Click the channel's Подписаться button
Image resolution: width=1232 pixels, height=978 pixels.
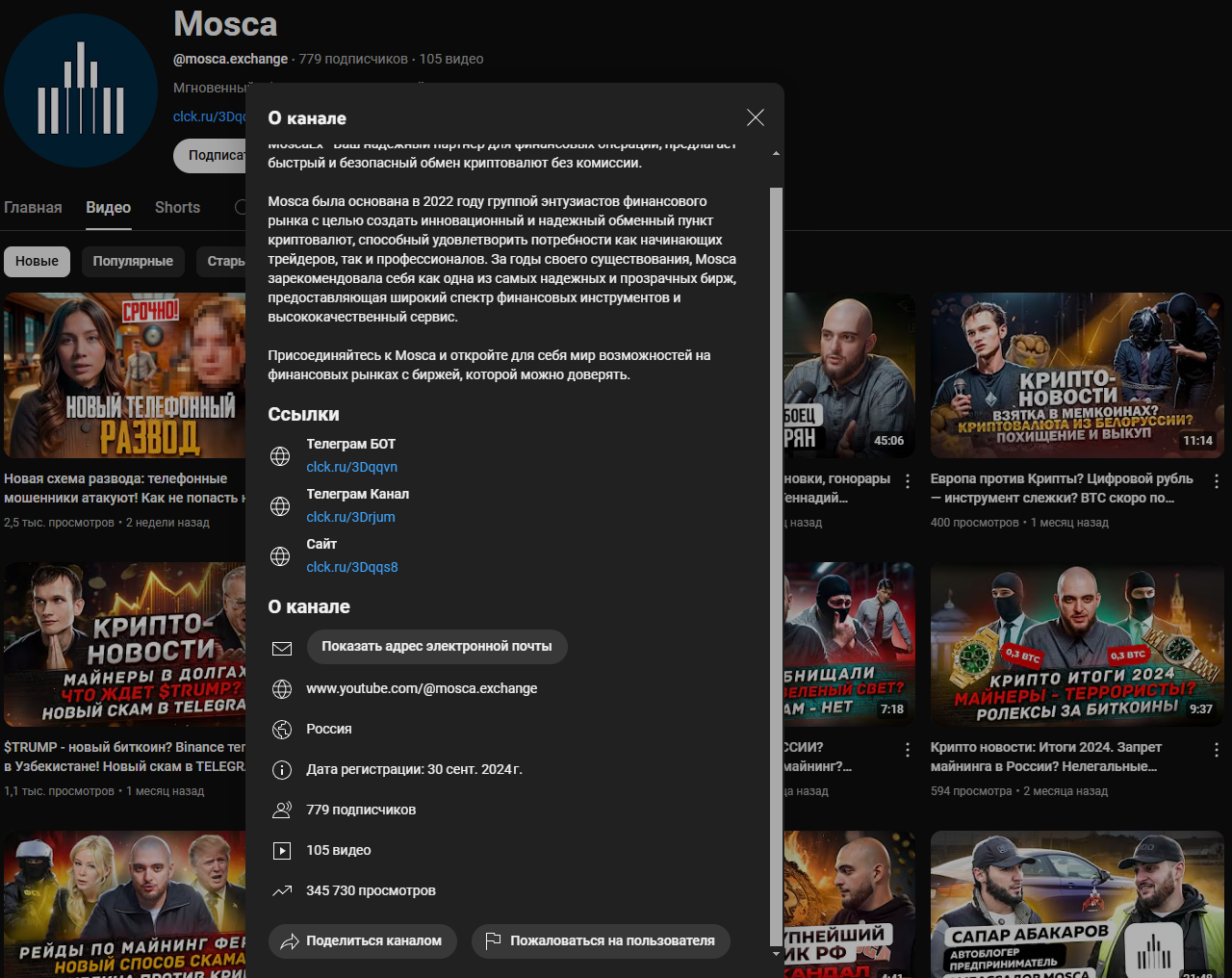(x=210, y=155)
